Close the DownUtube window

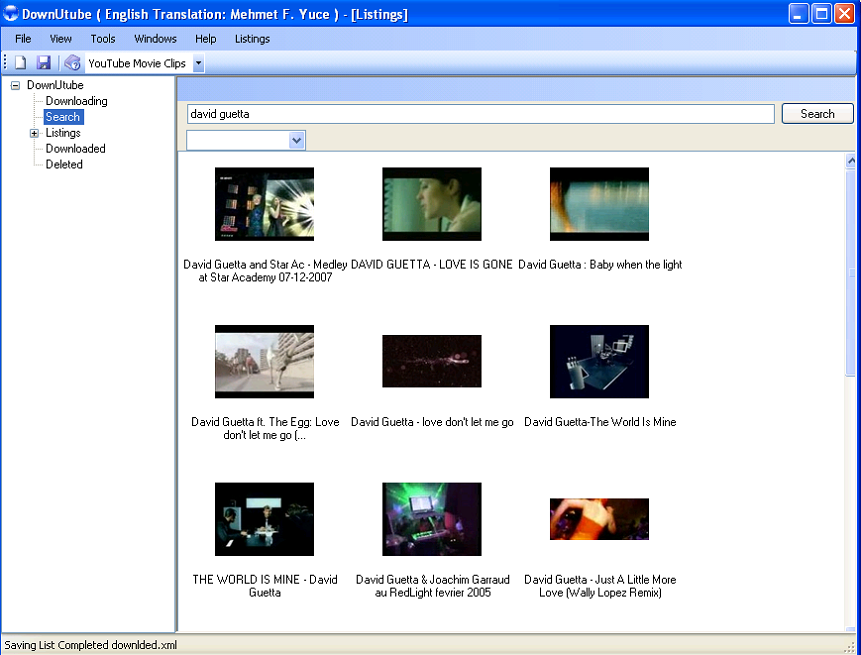coord(845,14)
